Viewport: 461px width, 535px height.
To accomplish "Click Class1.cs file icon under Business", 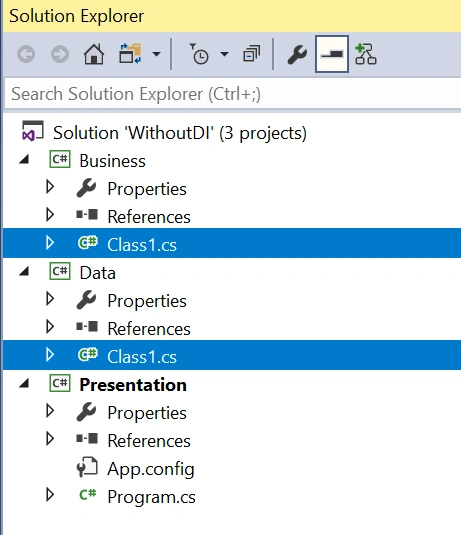I will coord(87,243).
